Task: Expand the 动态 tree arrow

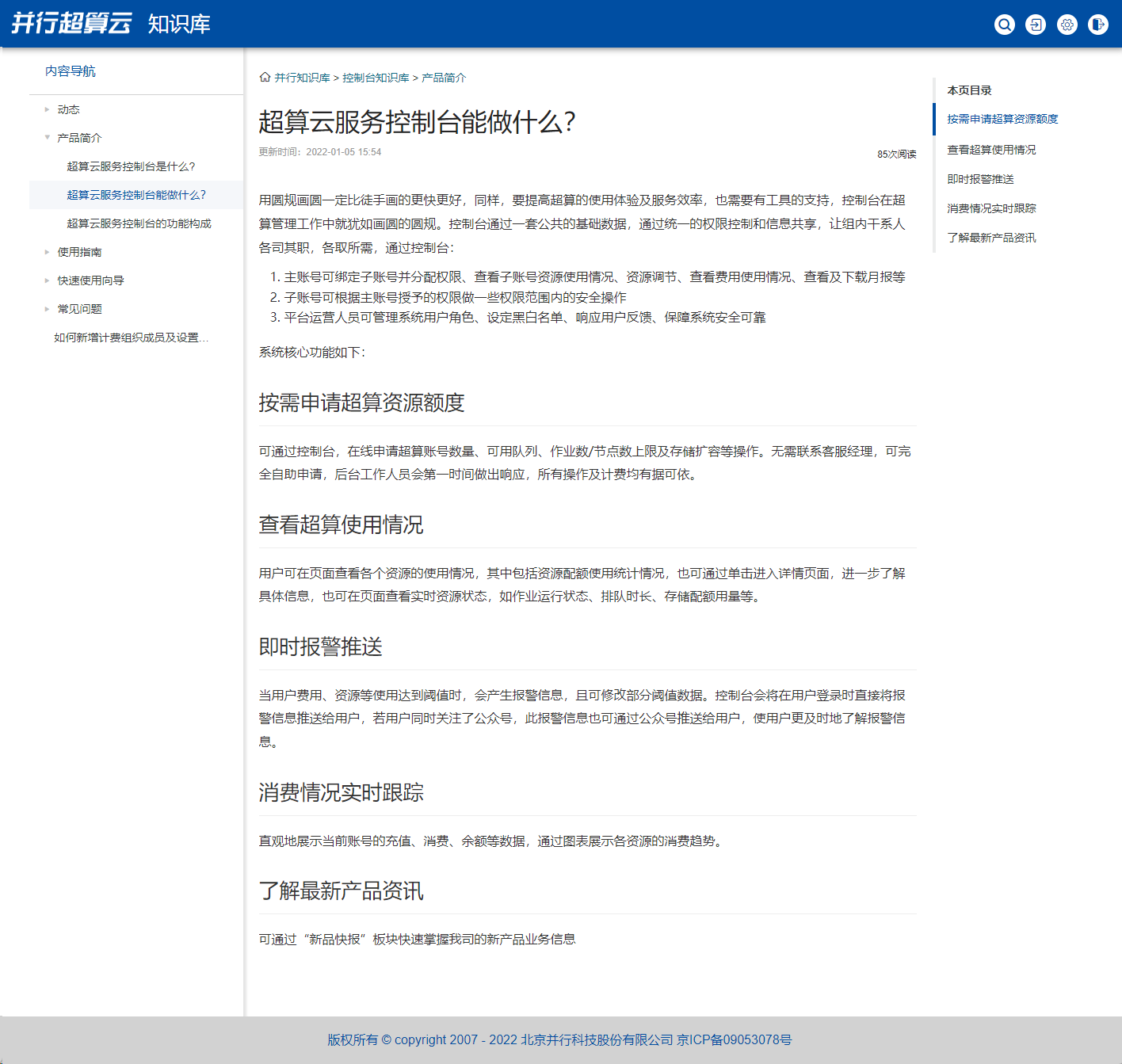Action: tap(47, 109)
